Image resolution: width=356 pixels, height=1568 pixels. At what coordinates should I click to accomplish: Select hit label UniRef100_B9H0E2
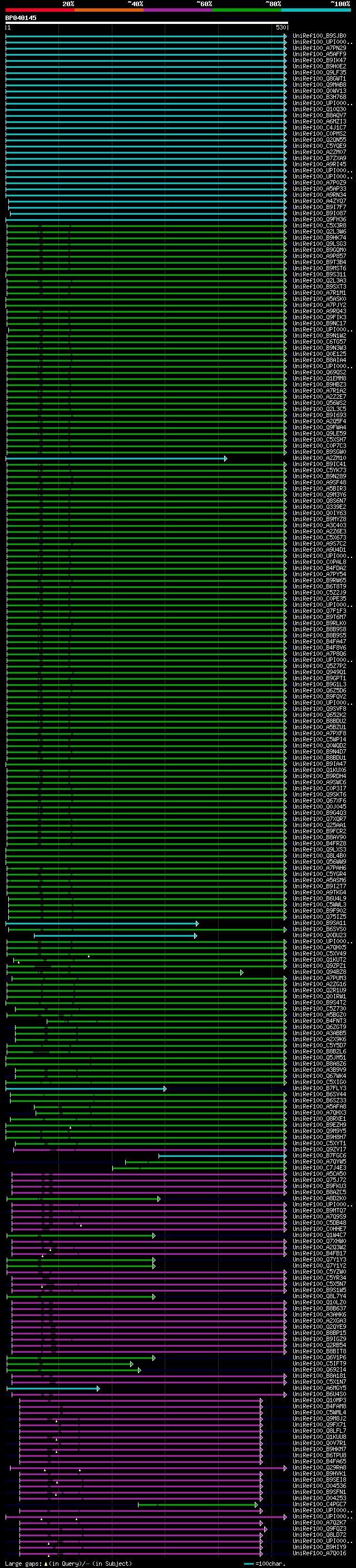click(x=319, y=66)
